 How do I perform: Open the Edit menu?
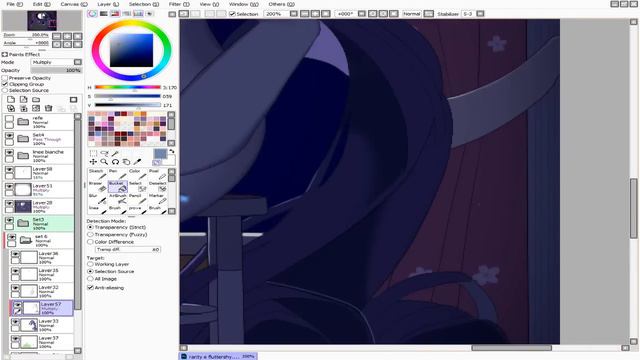tap(41, 4)
